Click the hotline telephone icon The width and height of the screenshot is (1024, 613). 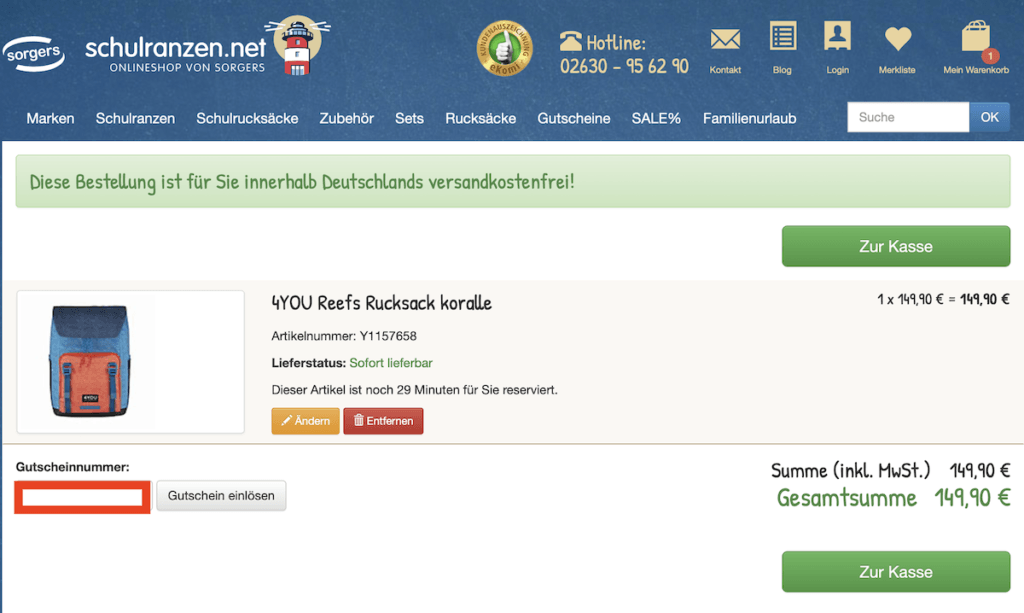coord(570,42)
